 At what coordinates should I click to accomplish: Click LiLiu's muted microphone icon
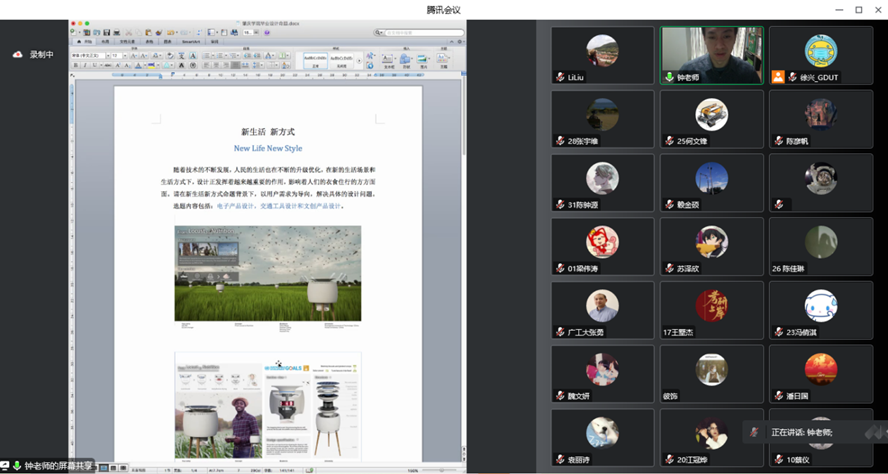pos(560,77)
